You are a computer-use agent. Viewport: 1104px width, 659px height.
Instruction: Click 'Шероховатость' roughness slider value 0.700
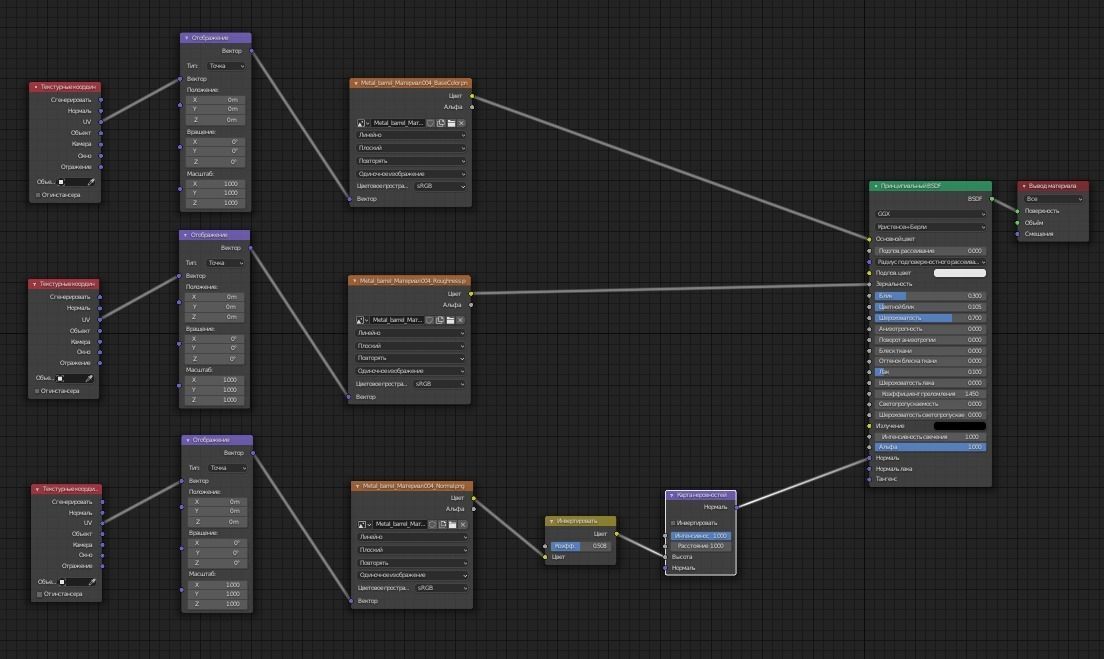point(930,318)
